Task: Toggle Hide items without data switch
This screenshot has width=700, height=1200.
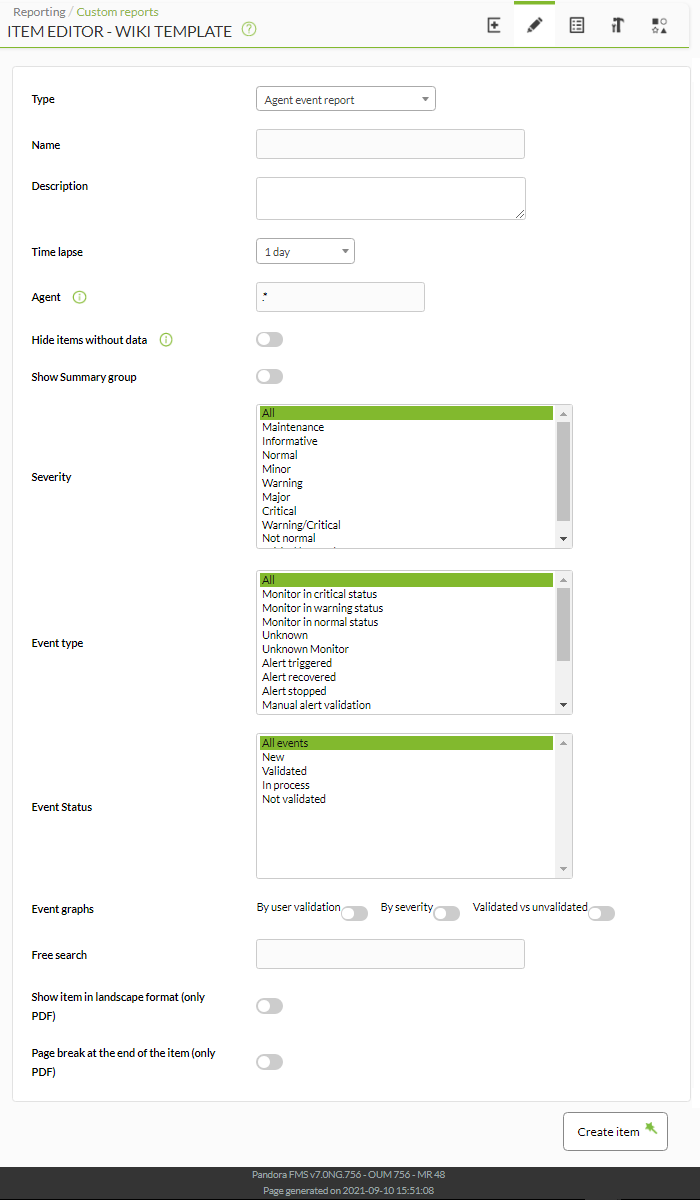Action: [x=269, y=340]
